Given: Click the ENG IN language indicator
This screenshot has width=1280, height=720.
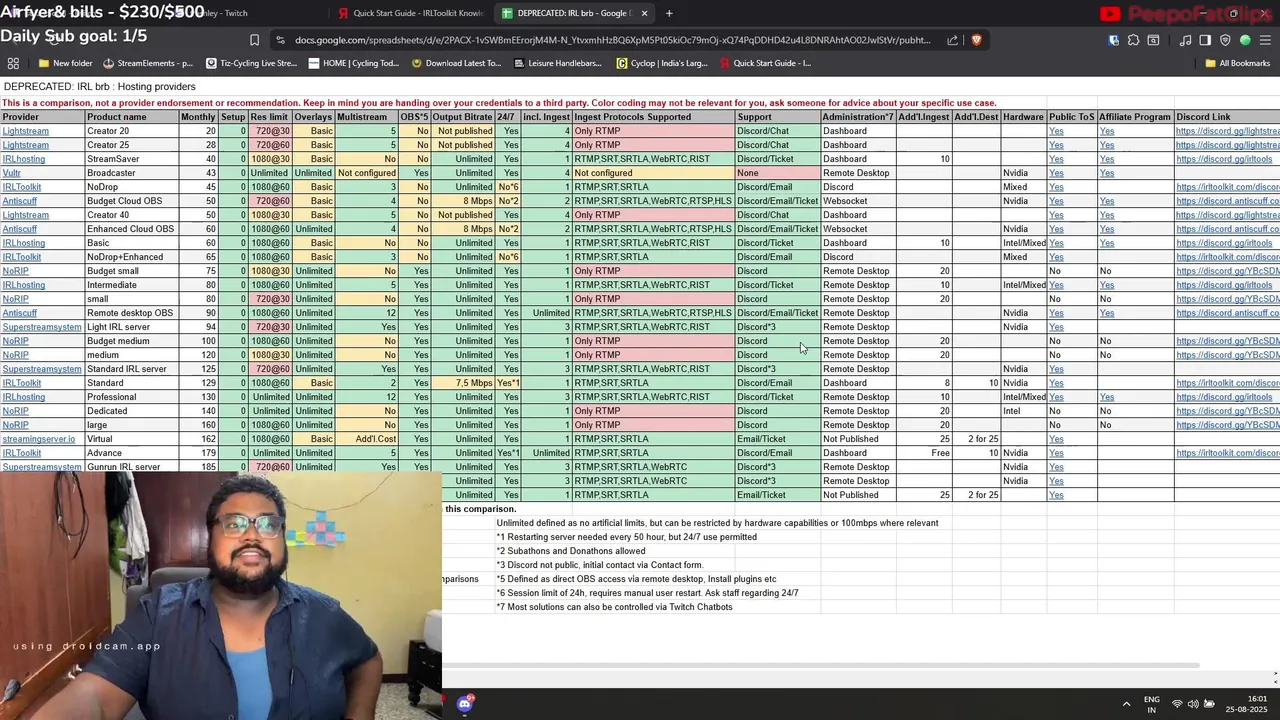Looking at the screenshot, I should tap(1152, 704).
